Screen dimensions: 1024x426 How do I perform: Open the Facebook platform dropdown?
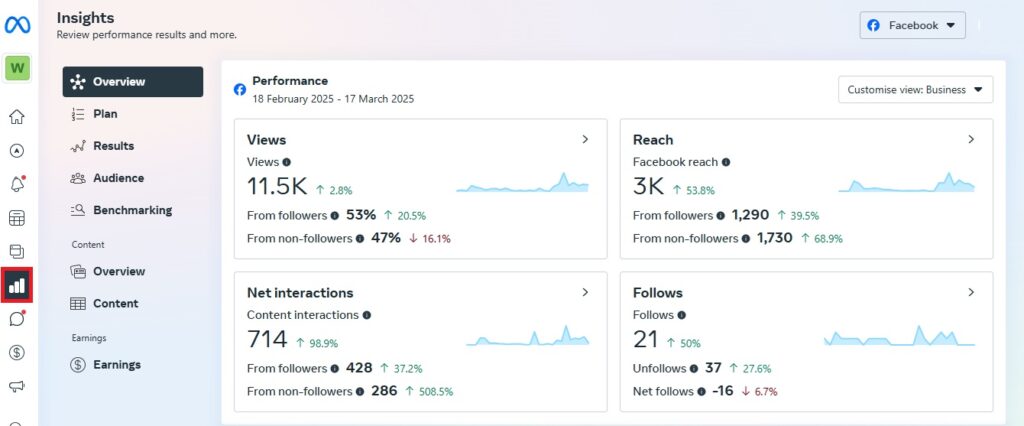coord(912,25)
